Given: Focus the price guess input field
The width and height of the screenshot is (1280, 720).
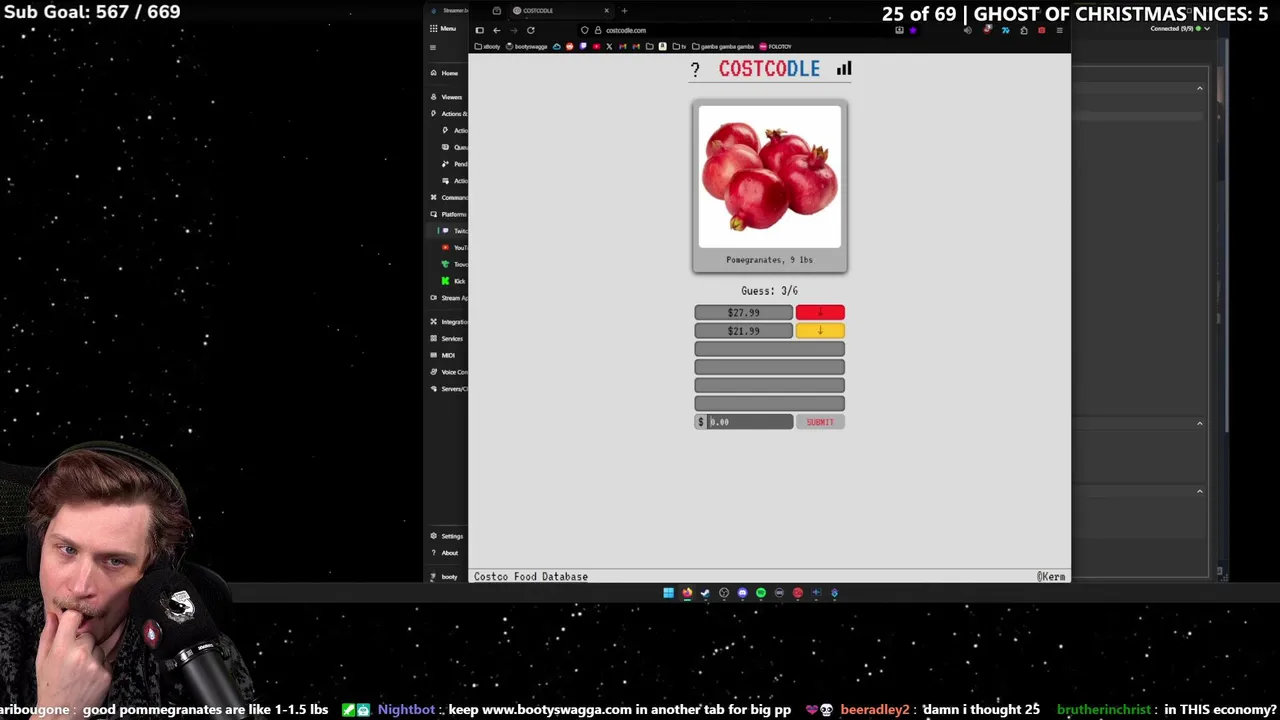Looking at the screenshot, I should [x=749, y=422].
